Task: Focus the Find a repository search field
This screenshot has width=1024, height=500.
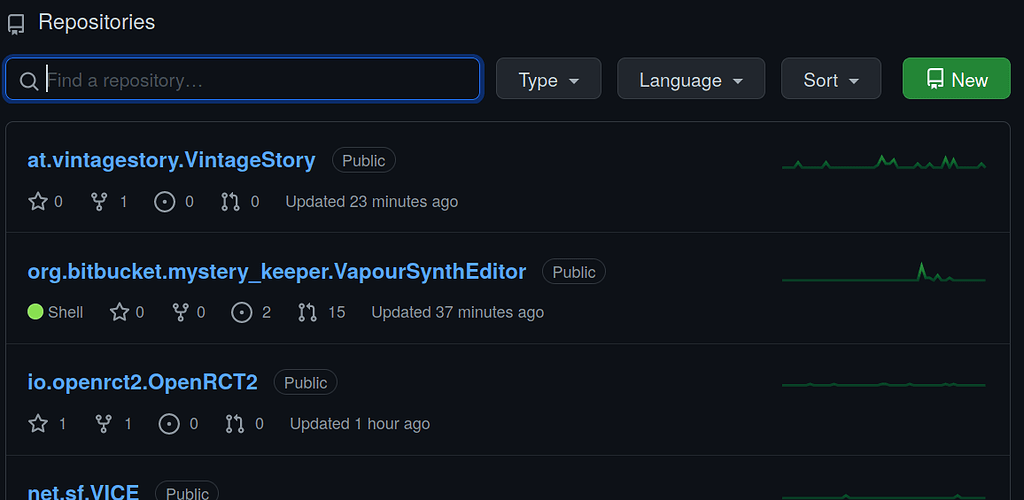Action: coord(243,79)
